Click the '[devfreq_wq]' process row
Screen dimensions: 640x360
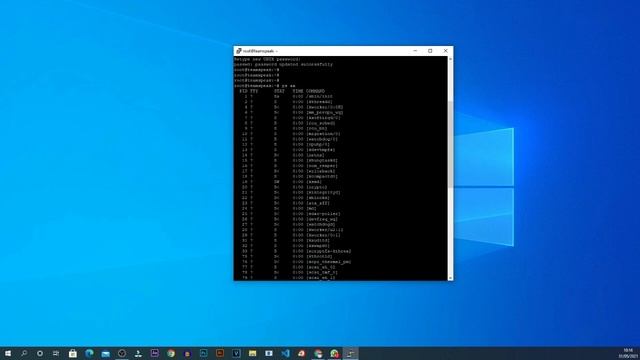pyautogui.click(x=289, y=219)
